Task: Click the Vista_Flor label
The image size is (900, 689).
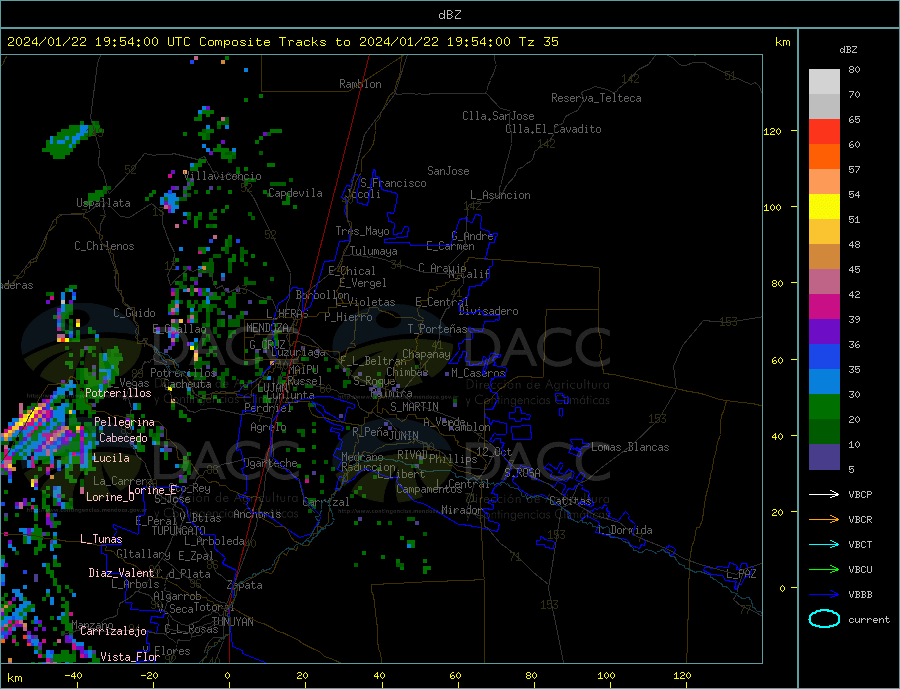Action: click(x=130, y=657)
